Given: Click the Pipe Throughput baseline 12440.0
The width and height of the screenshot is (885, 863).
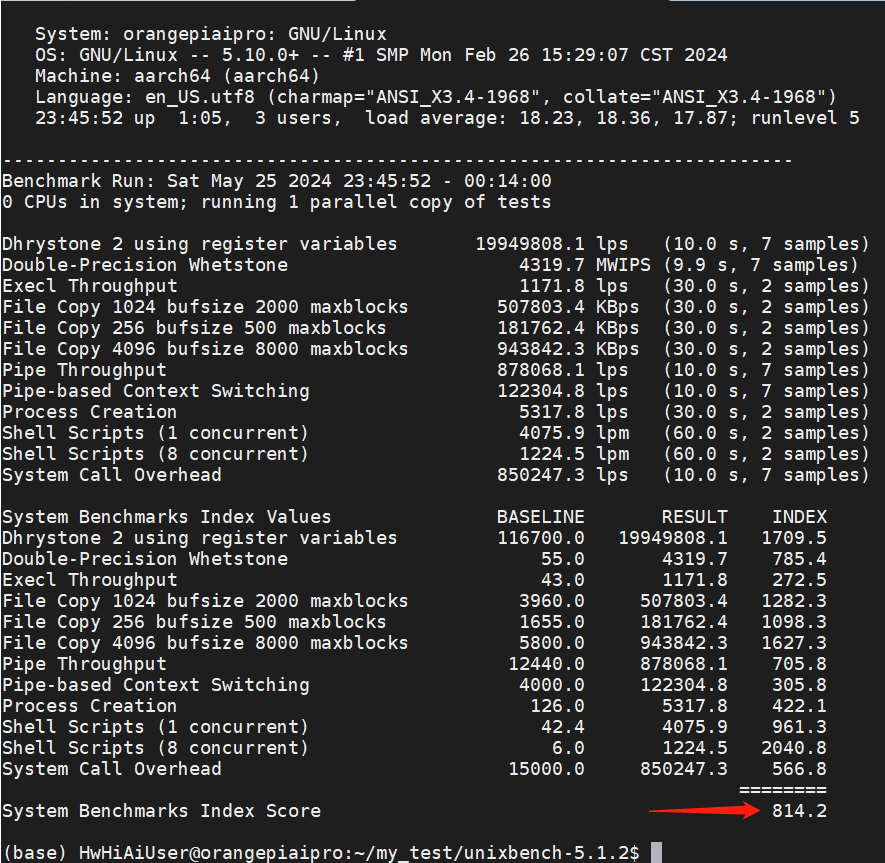Looking at the screenshot, I should tap(546, 664).
